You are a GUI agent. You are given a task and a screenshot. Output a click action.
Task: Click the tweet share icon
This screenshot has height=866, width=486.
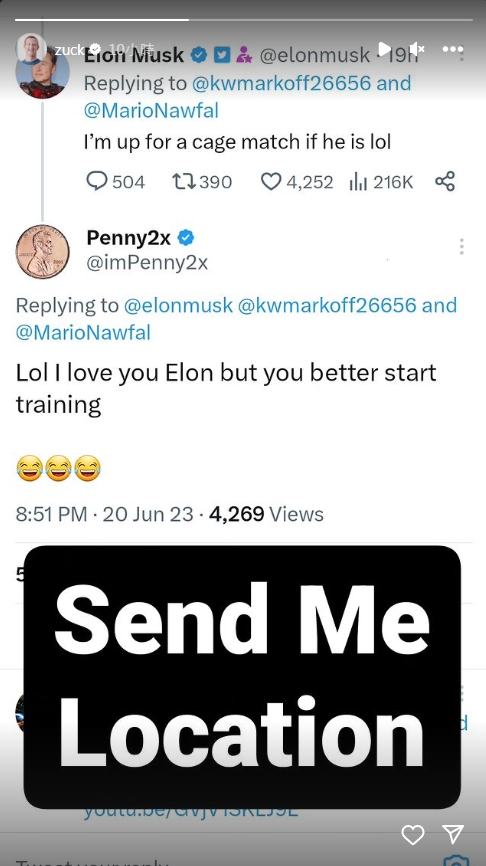pyautogui.click(x=445, y=181)
